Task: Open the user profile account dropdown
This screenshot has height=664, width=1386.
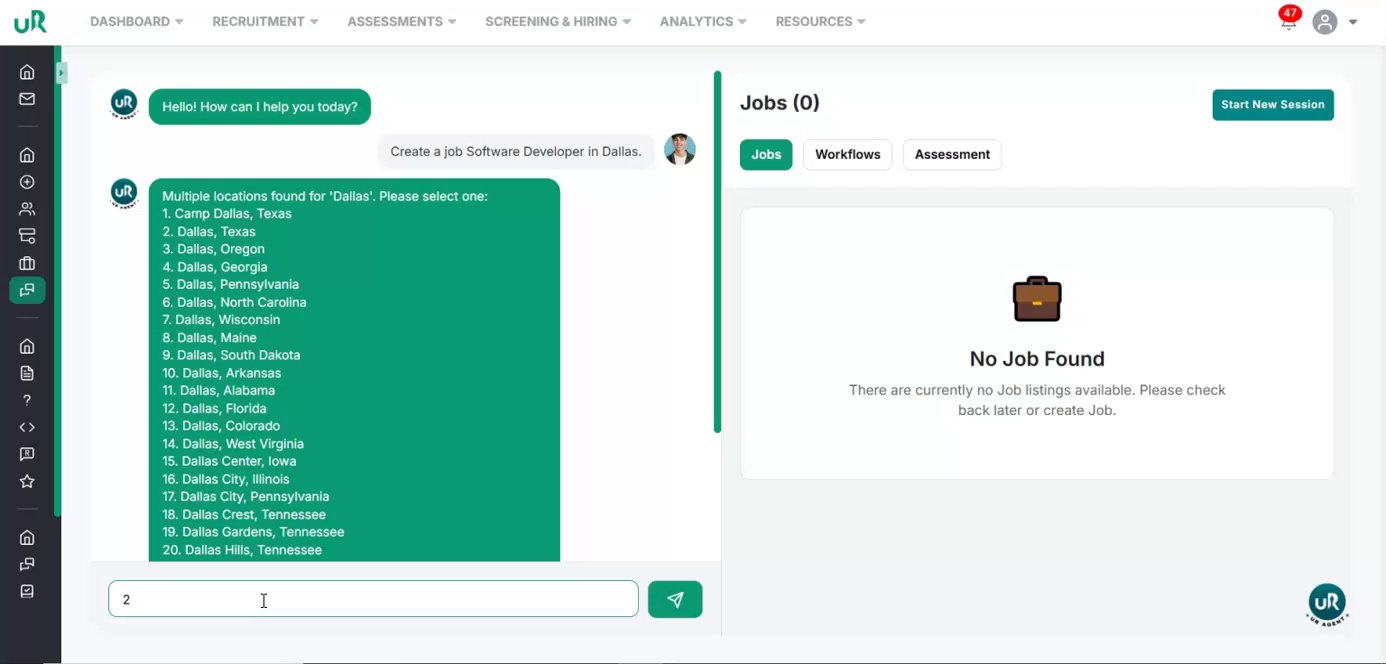Action: [1335, 22]
